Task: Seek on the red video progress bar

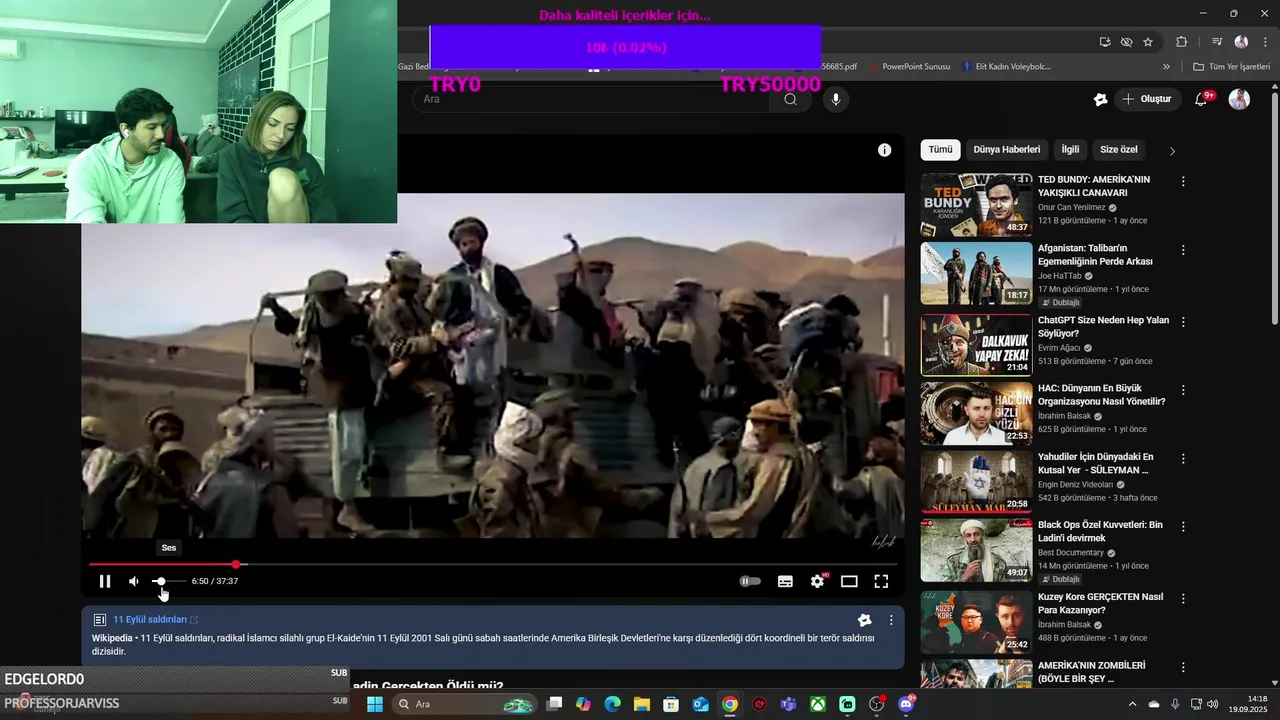Action: [x=492, y=565]
